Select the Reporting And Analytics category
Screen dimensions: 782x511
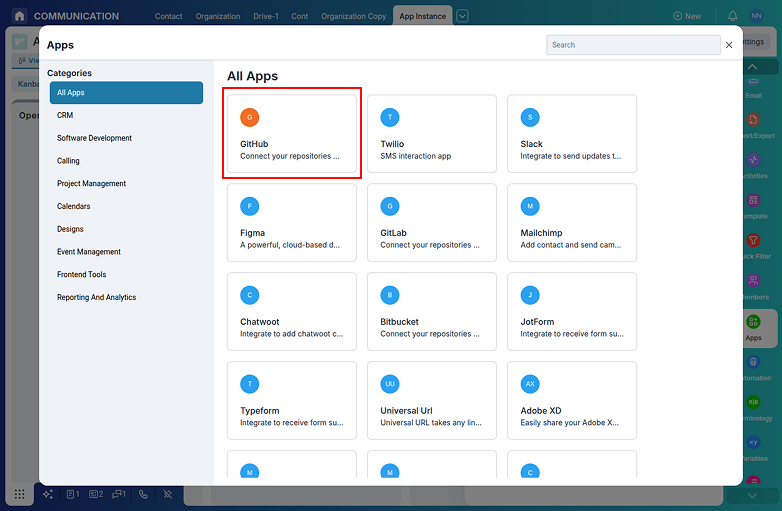(x=126, y=297)
